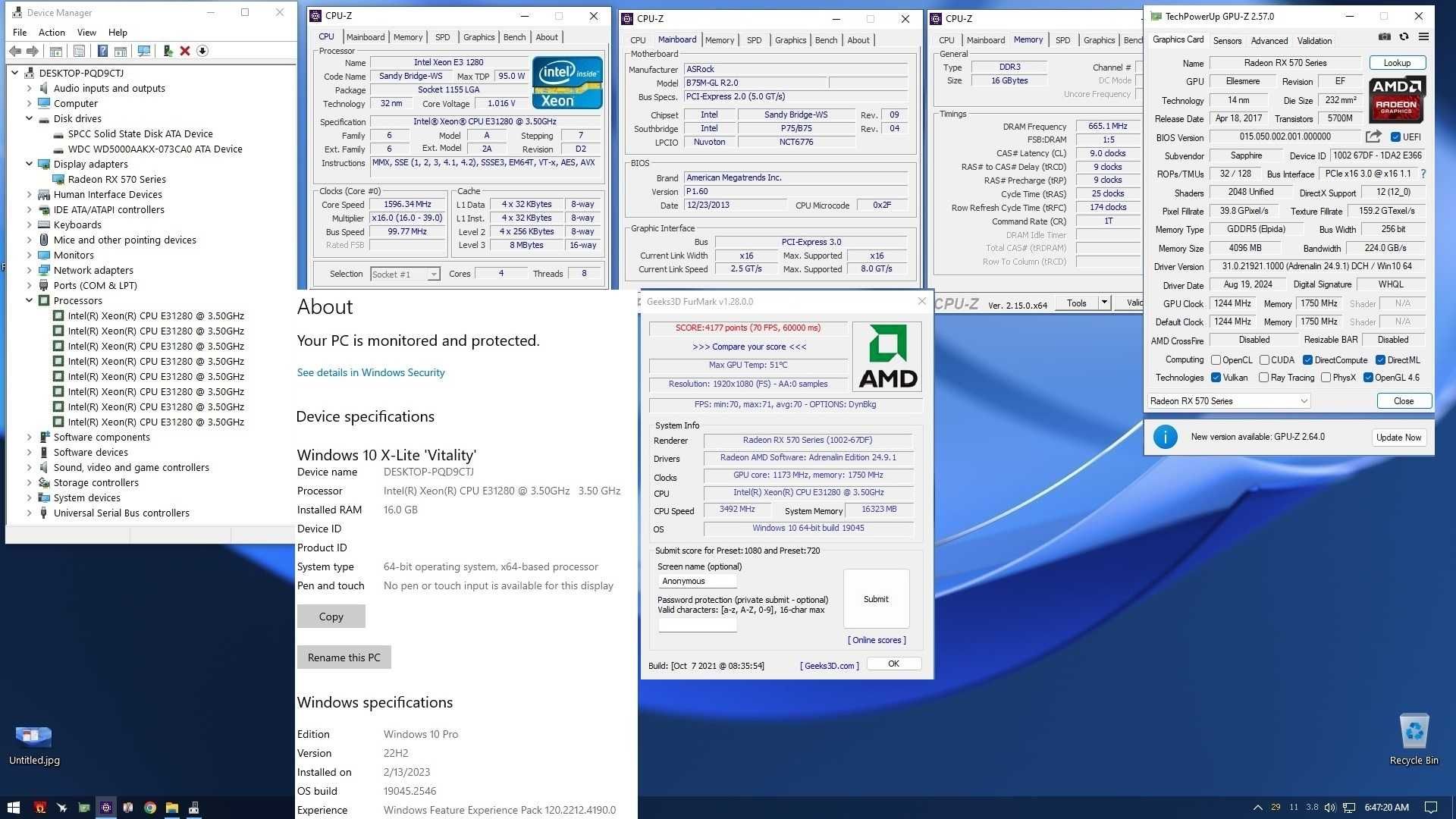Open the Radeon RX 570 Series GPU dropdown
Image resolution: width=1456 pixels, height=819 pixels.
(1228, 401)
